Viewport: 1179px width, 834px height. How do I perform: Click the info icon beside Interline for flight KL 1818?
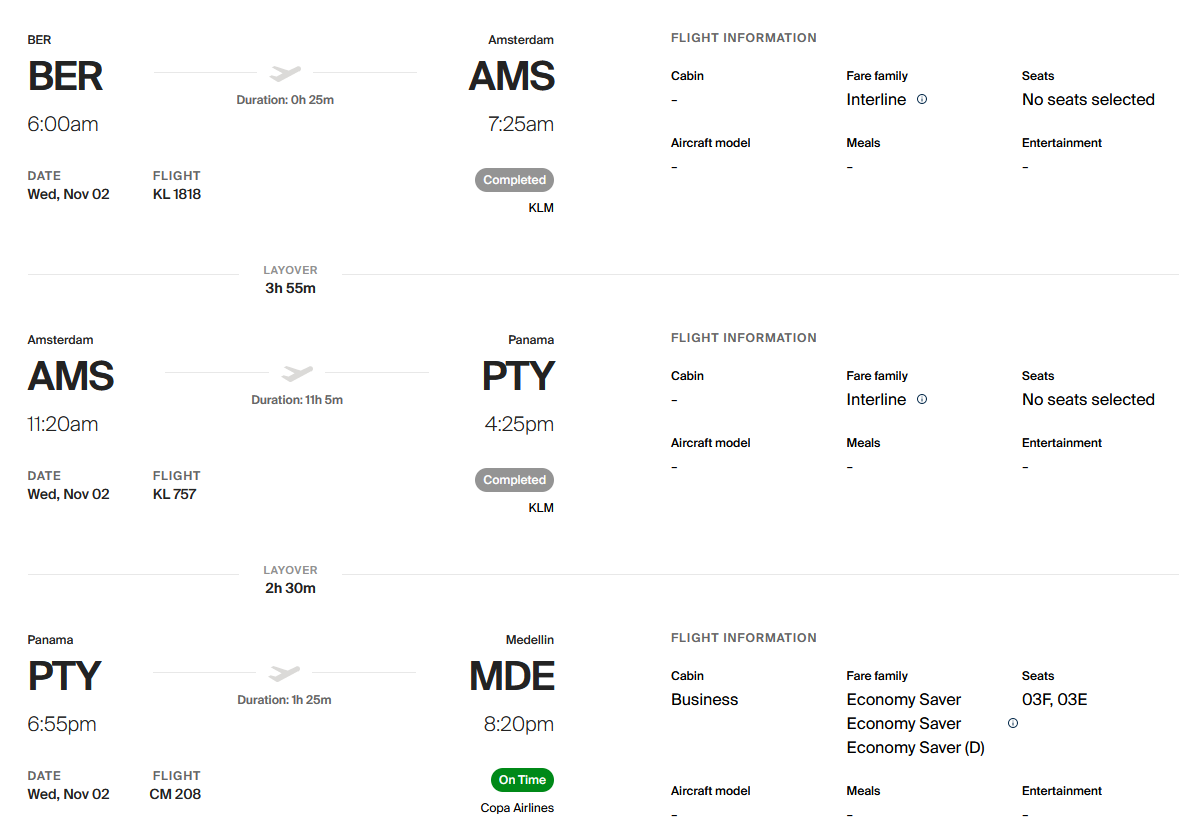point(922,99)
